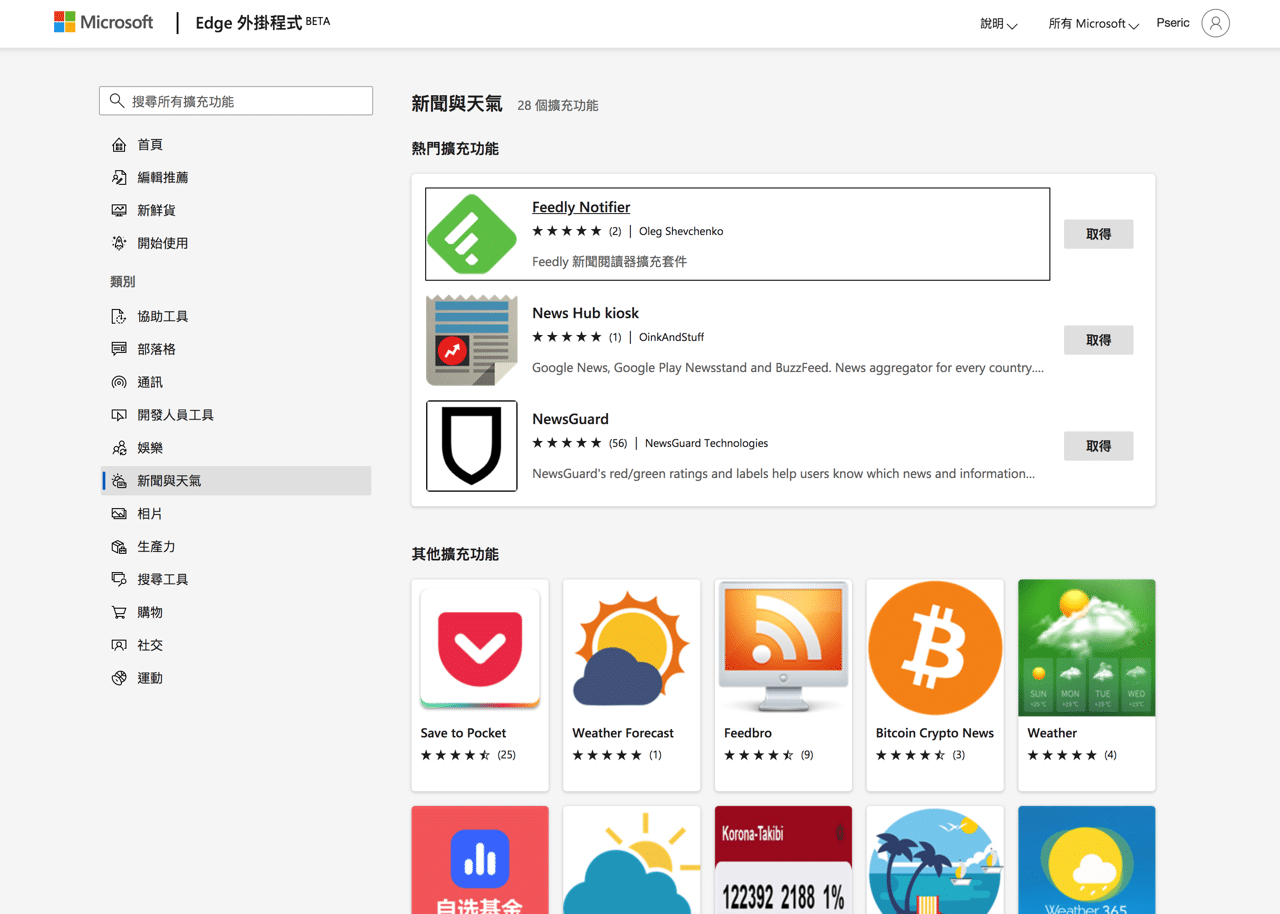Viewport: 1280px width, 914px height.
Task: Click the 開發人員工具 category icon
Action: pos(119,416)
